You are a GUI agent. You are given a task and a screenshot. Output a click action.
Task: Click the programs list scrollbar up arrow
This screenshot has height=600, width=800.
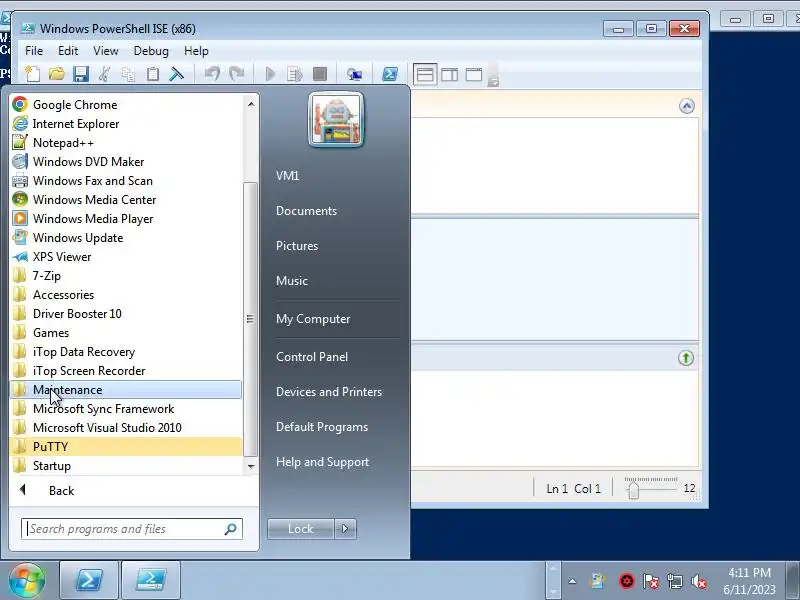[251, 104]
